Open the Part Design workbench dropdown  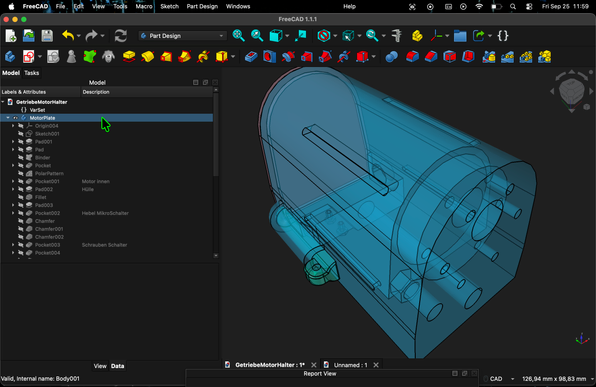[x=182, y=36]
